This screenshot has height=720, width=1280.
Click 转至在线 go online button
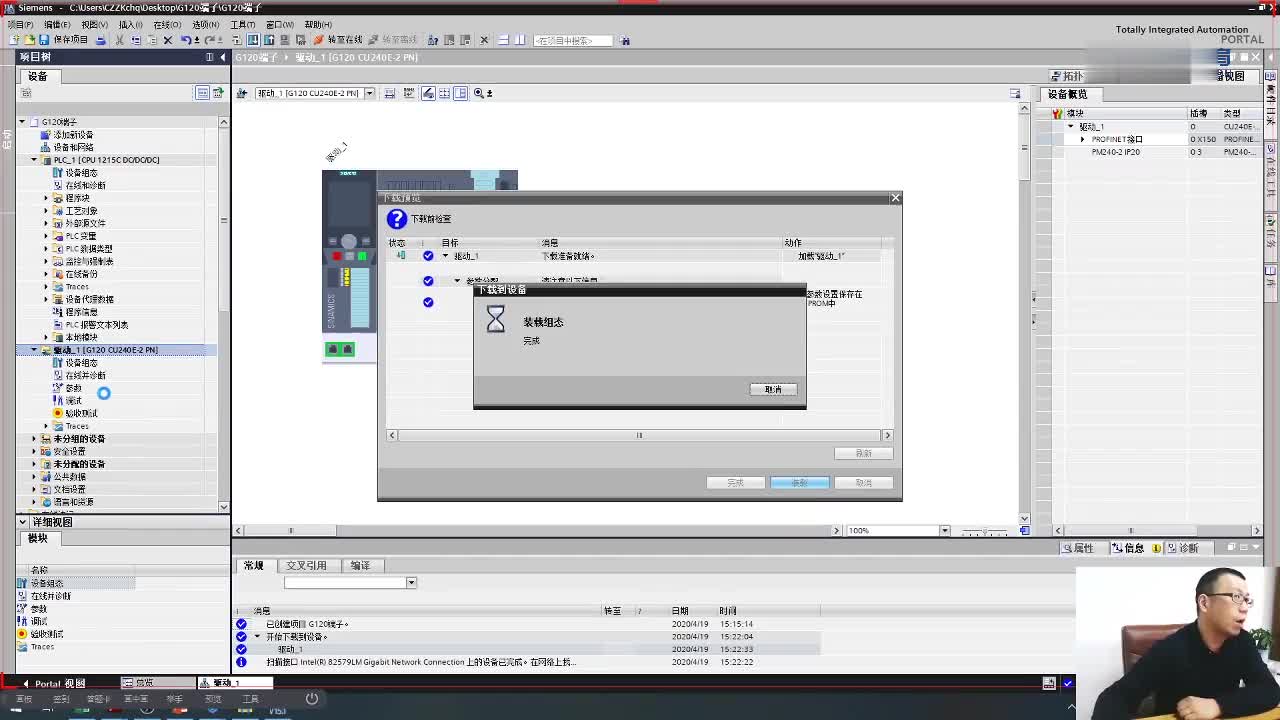[x=338, y=40]
